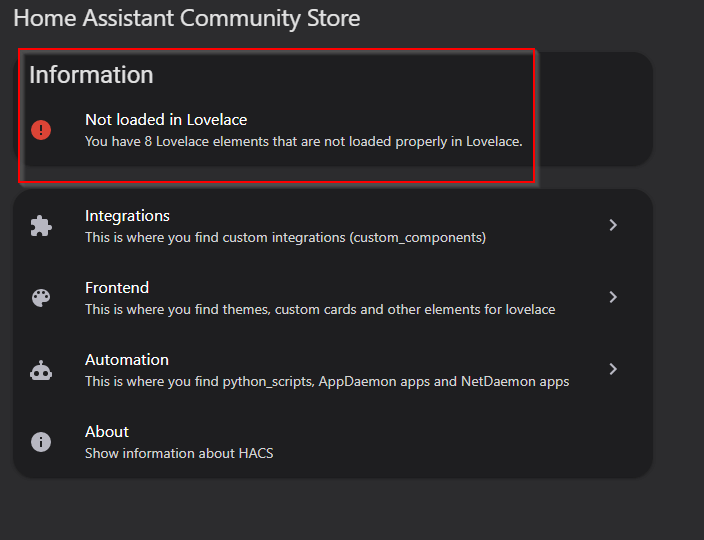This screenshot has width=704, height=540.
Task: Open the Frontend section
Action: click(x=333, y=298)
